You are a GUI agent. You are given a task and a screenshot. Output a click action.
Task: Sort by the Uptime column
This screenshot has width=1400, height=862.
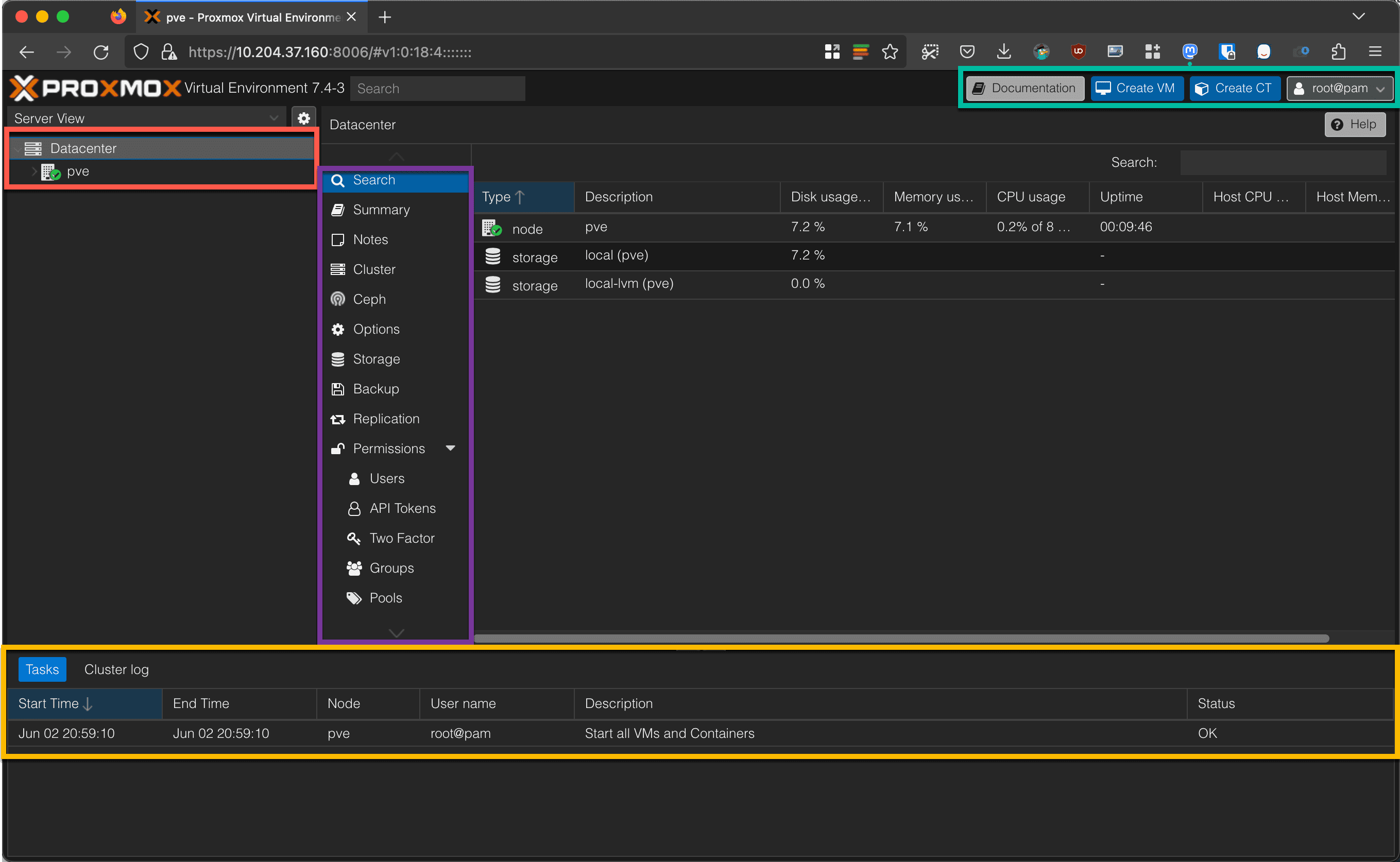coord(1146,197)
